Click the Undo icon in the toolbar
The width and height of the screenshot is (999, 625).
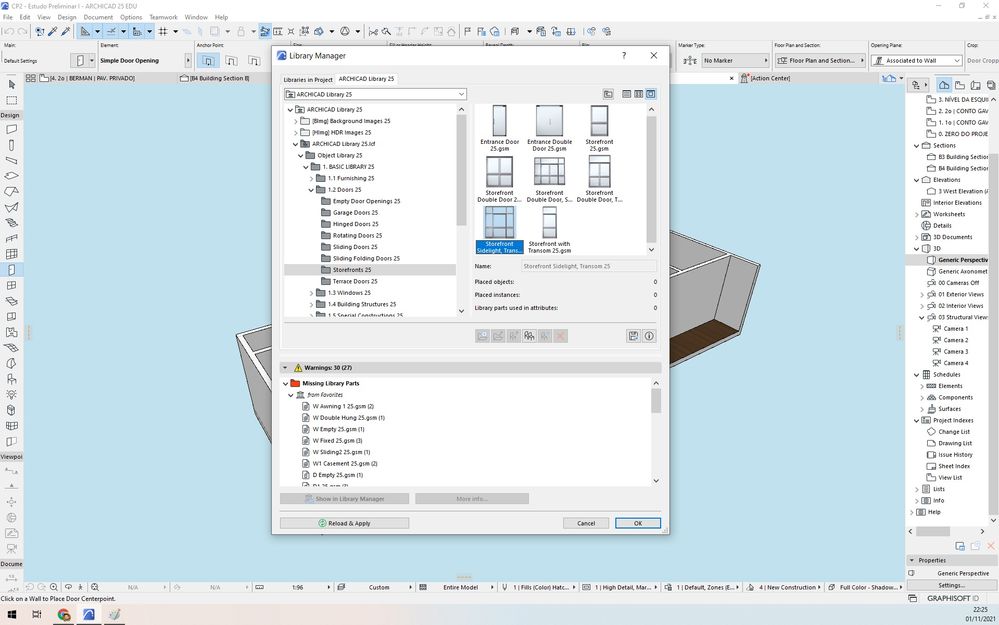[x=8, y=31]
